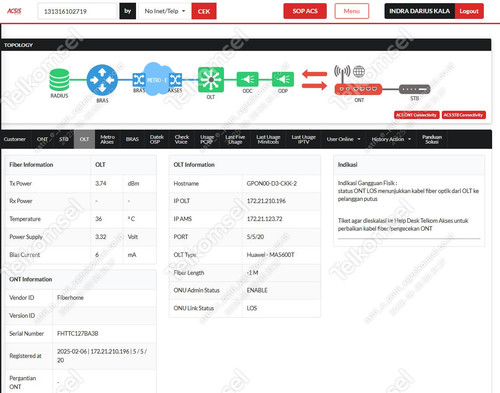500x393 pixels.
Task: Select the green OLT node icon
Action: 211,80
